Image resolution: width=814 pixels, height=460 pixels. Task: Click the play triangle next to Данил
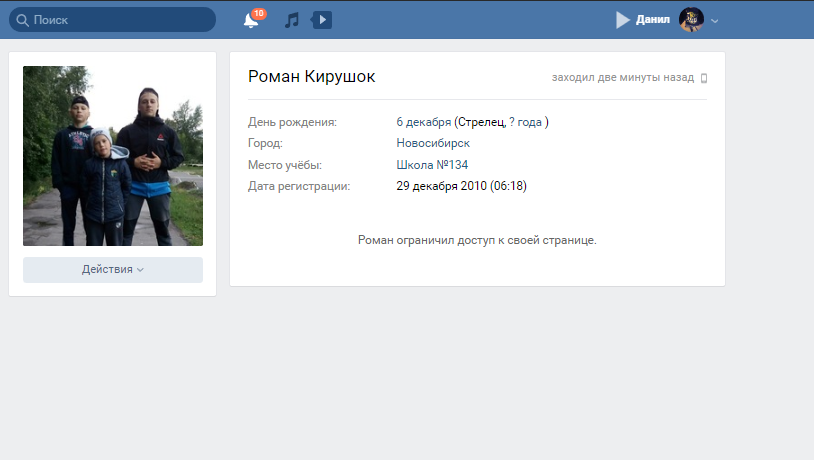622,20
